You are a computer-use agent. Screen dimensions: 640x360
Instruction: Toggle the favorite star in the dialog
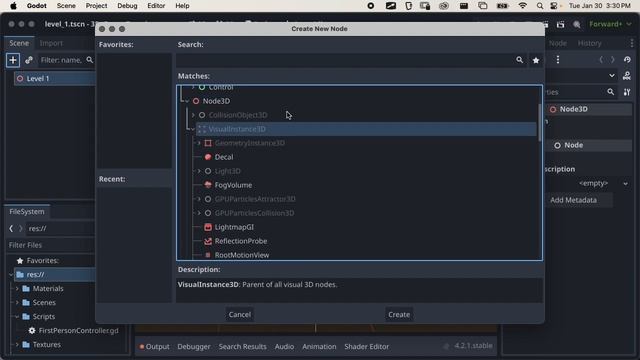click(536, 60)
